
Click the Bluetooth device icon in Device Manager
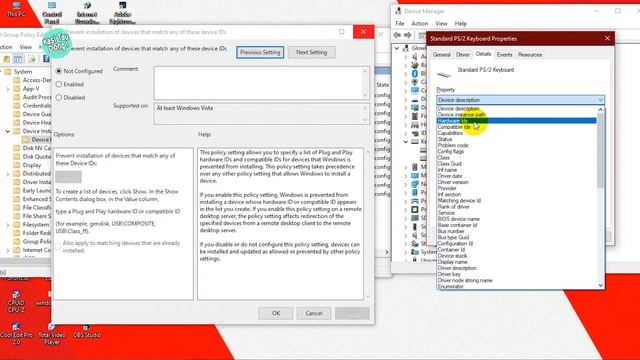(415, 73)
